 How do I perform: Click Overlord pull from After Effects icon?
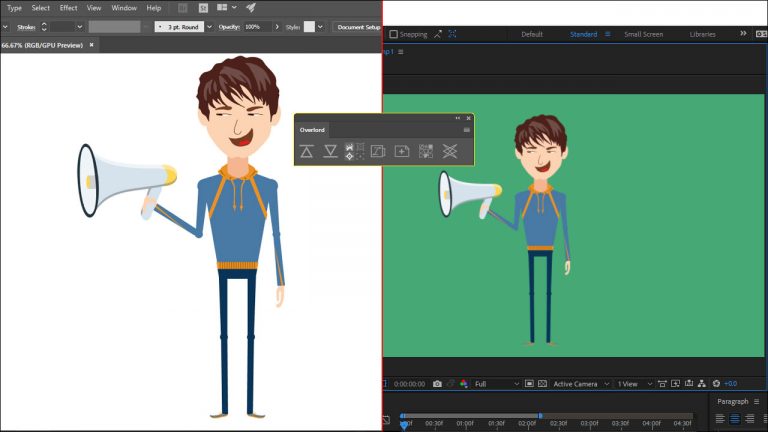330,151
